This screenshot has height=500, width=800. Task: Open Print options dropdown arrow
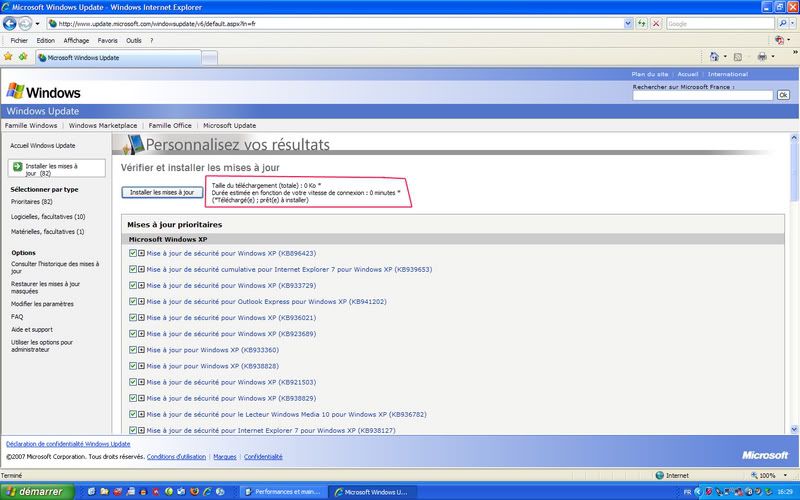[x=773, y=57]
